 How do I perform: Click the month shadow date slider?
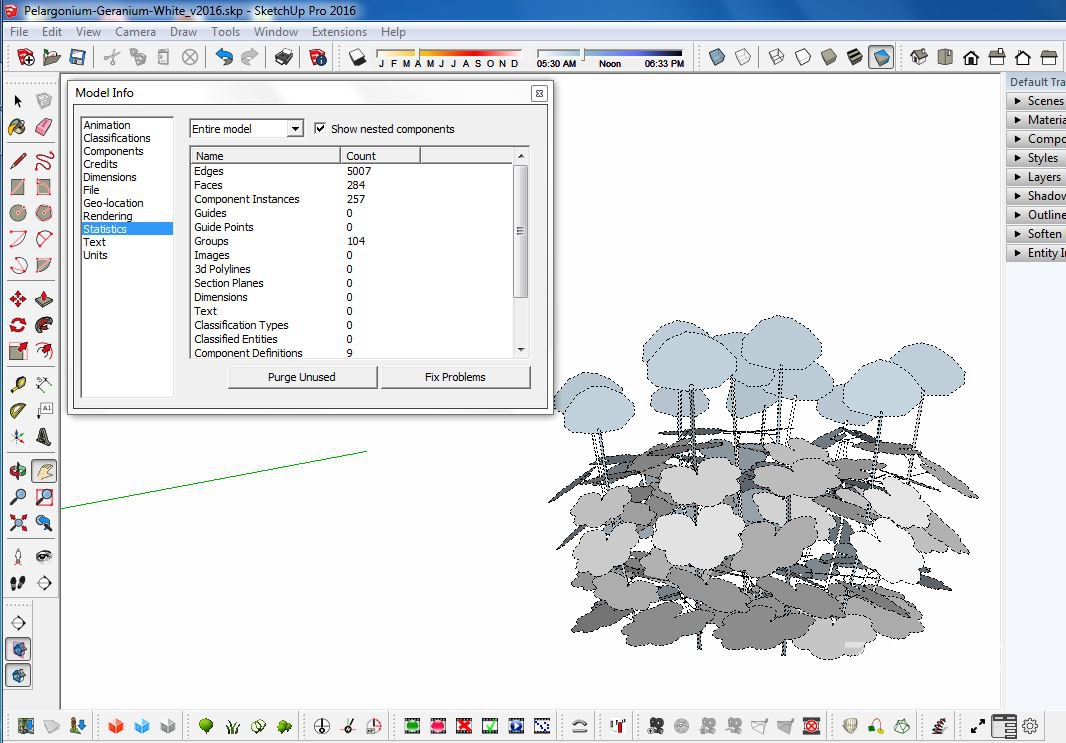pos(448,53)
